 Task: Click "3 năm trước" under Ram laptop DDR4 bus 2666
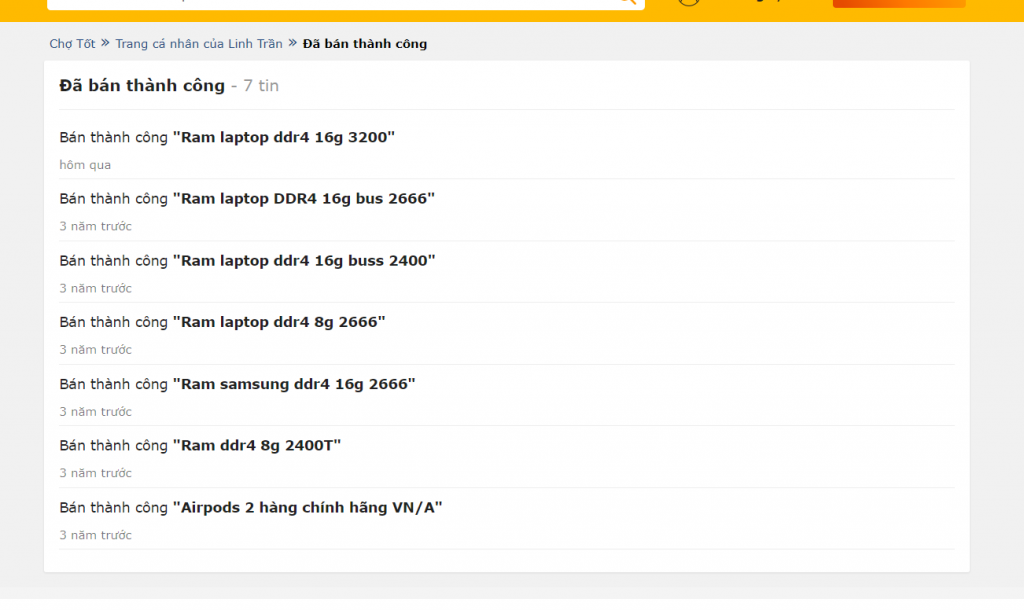pyautogui.click(x=95, y=227)
